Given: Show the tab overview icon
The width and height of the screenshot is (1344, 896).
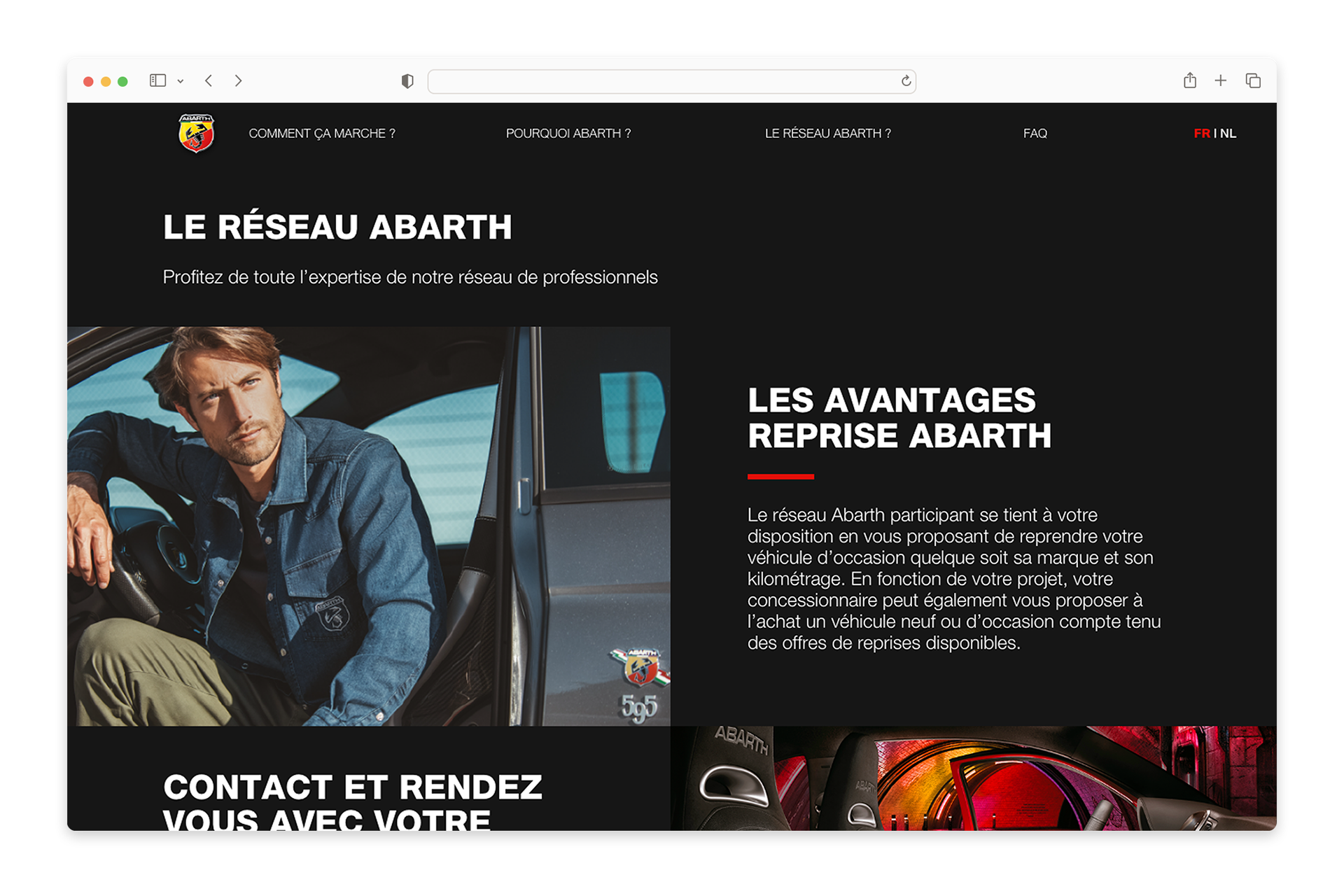Looking at the screenshot, I should tap(1253, 80).
